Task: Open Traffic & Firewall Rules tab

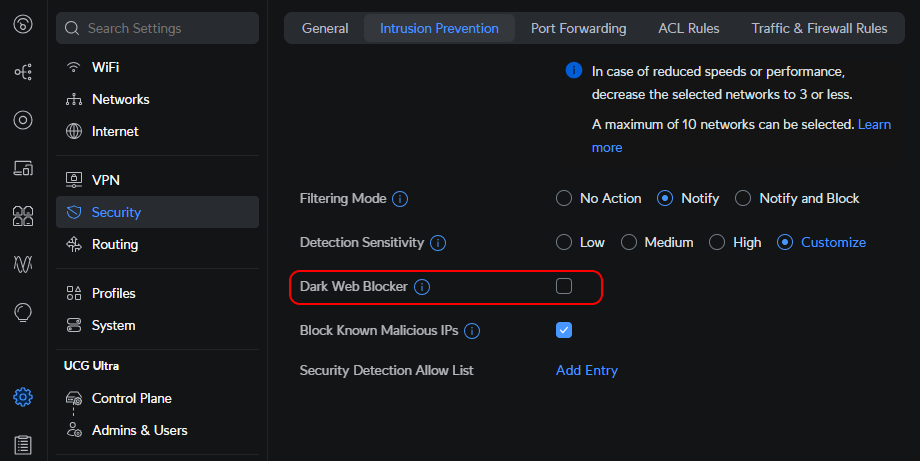Action: tap(819, 28)
